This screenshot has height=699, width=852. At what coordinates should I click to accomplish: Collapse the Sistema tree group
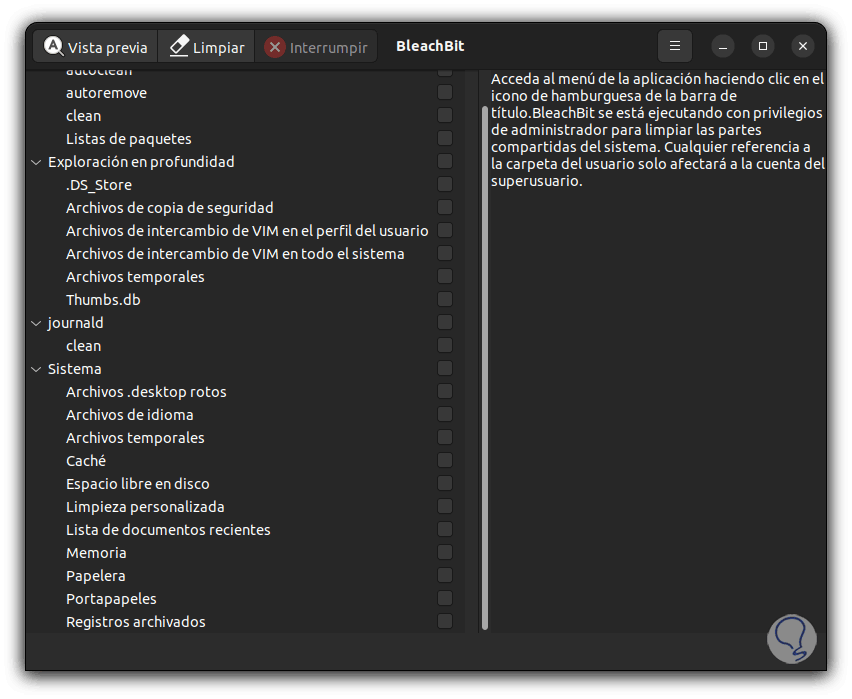tap(36, 369)
